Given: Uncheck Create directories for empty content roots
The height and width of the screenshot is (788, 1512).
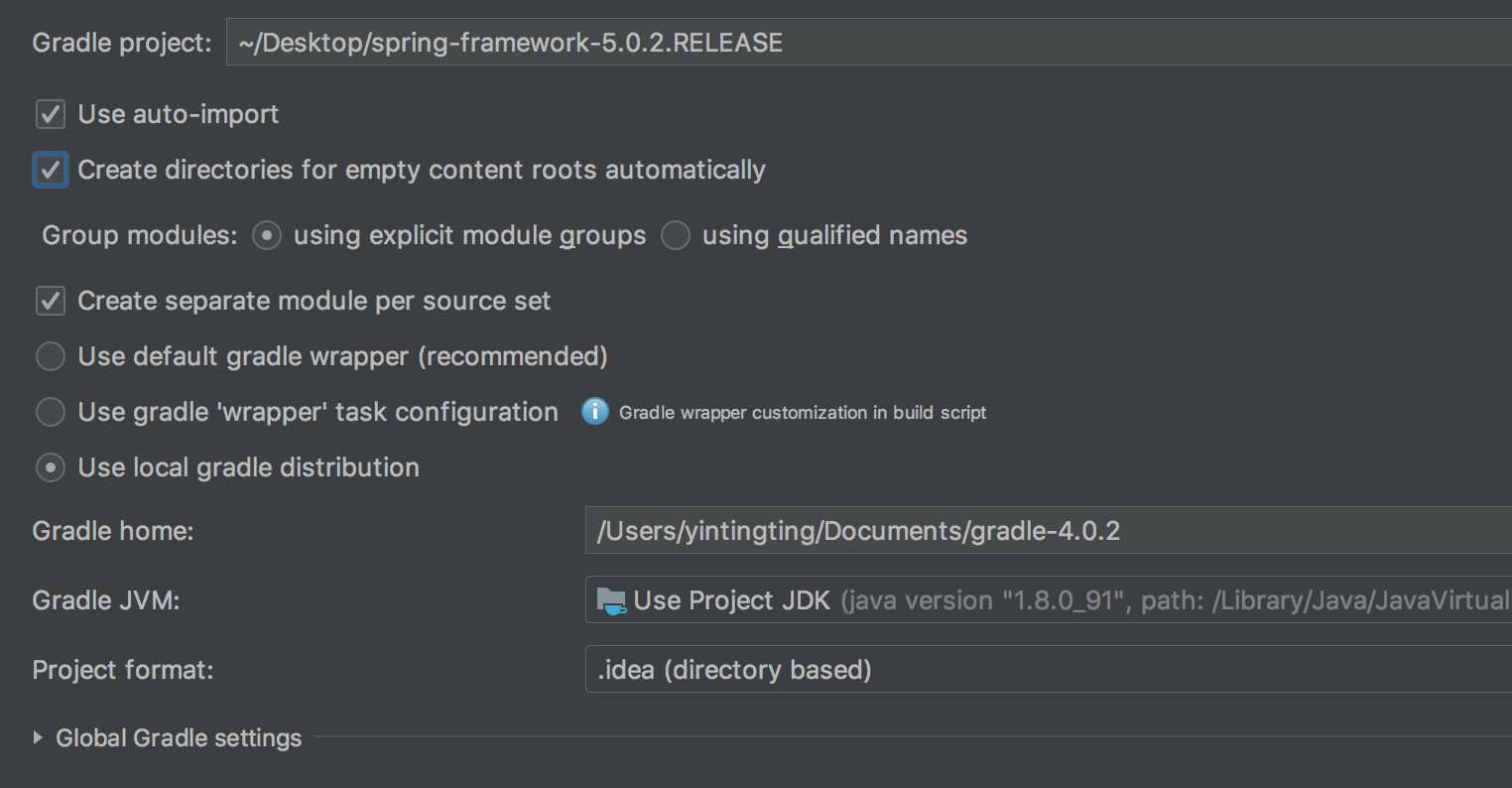Looking at the screenshot, I should click(51, 170).
